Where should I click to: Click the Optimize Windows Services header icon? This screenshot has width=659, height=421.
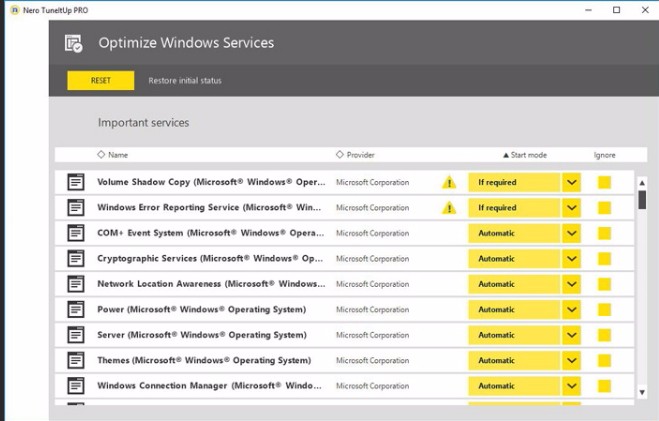[x=73, y=43]
